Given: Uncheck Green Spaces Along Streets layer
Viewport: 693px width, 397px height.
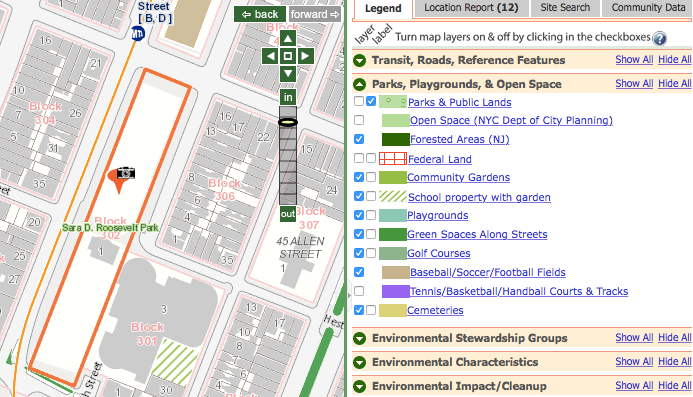Looking at the screenshot, I should [x=359, y=234].
